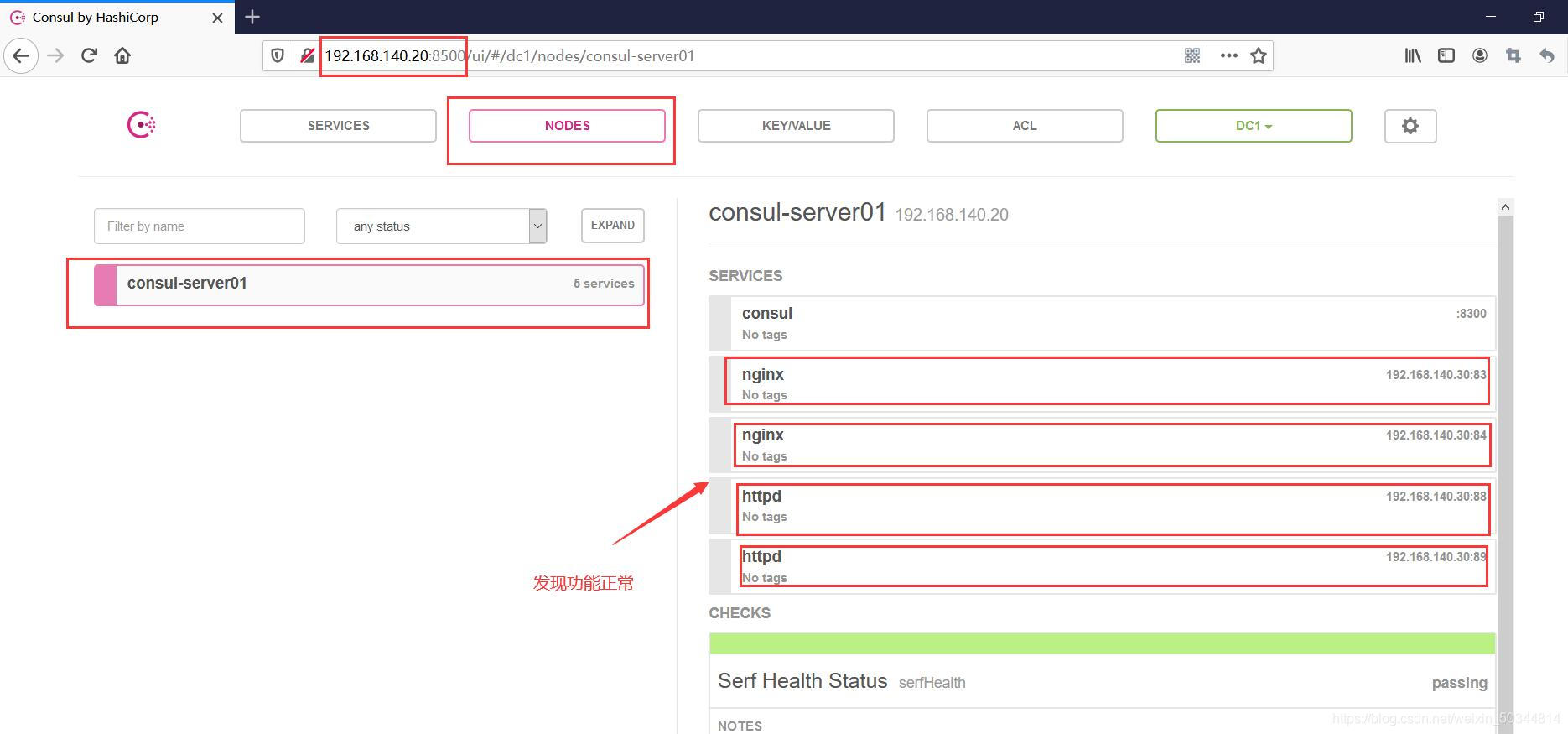Click the passing status text
Screen dimensions: 1568x734
[x=1459, y=683]
